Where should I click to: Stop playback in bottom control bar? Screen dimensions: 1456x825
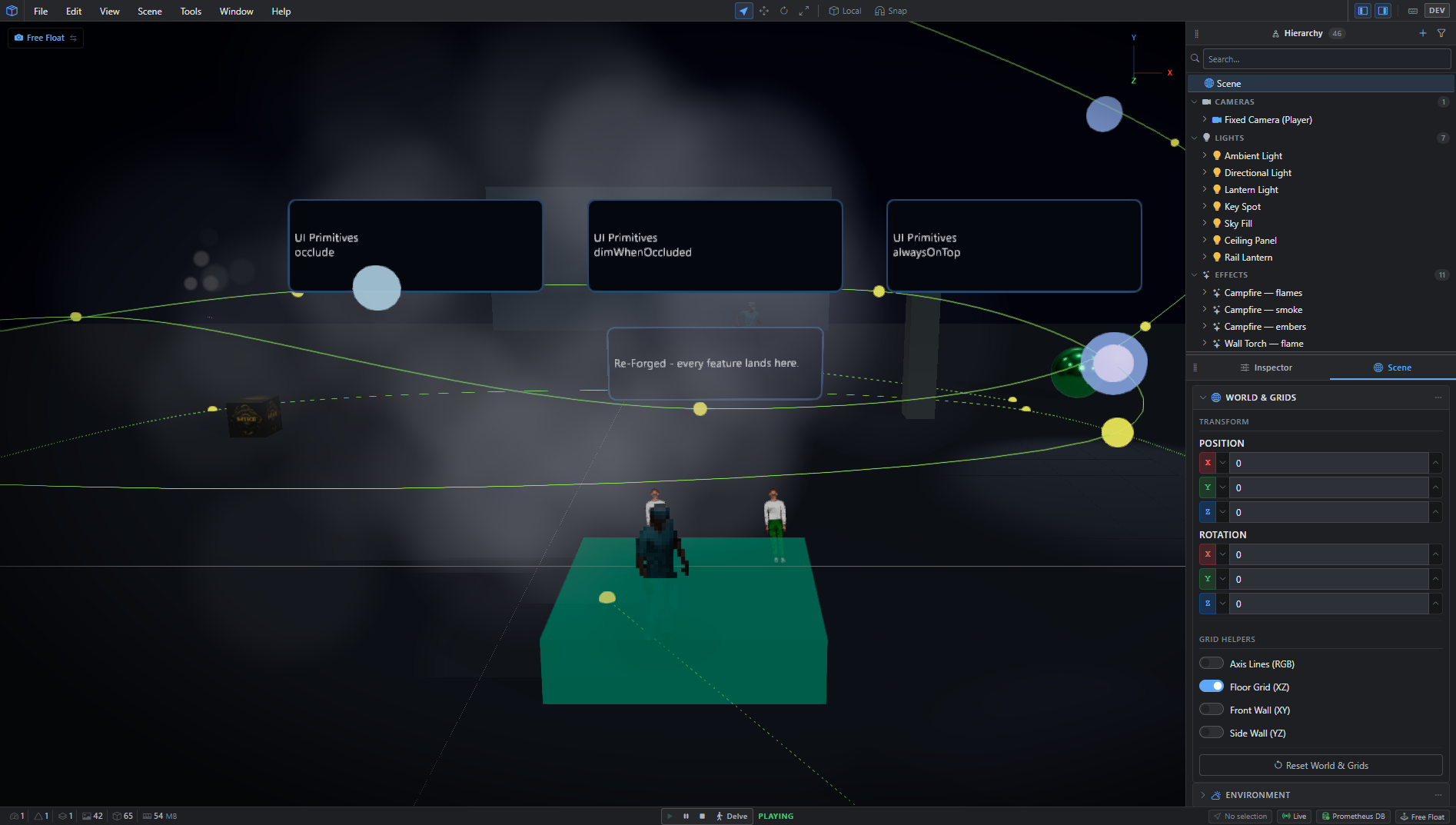tap(702, 816)
